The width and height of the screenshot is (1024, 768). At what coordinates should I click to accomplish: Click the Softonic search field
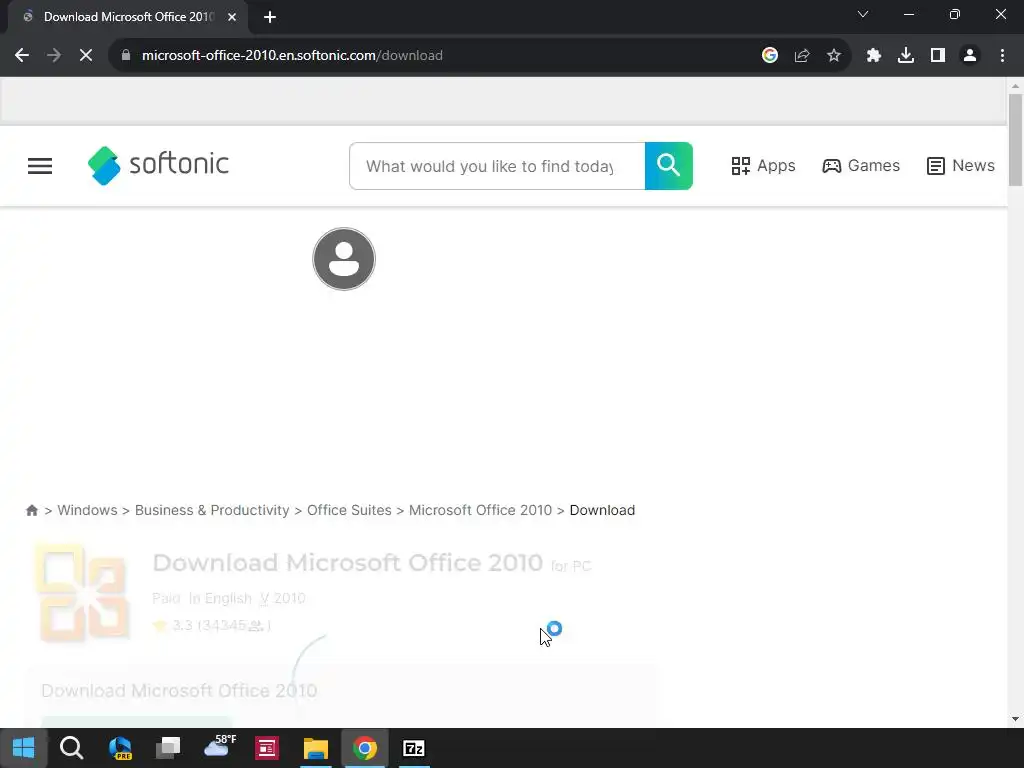click(497, 166)
